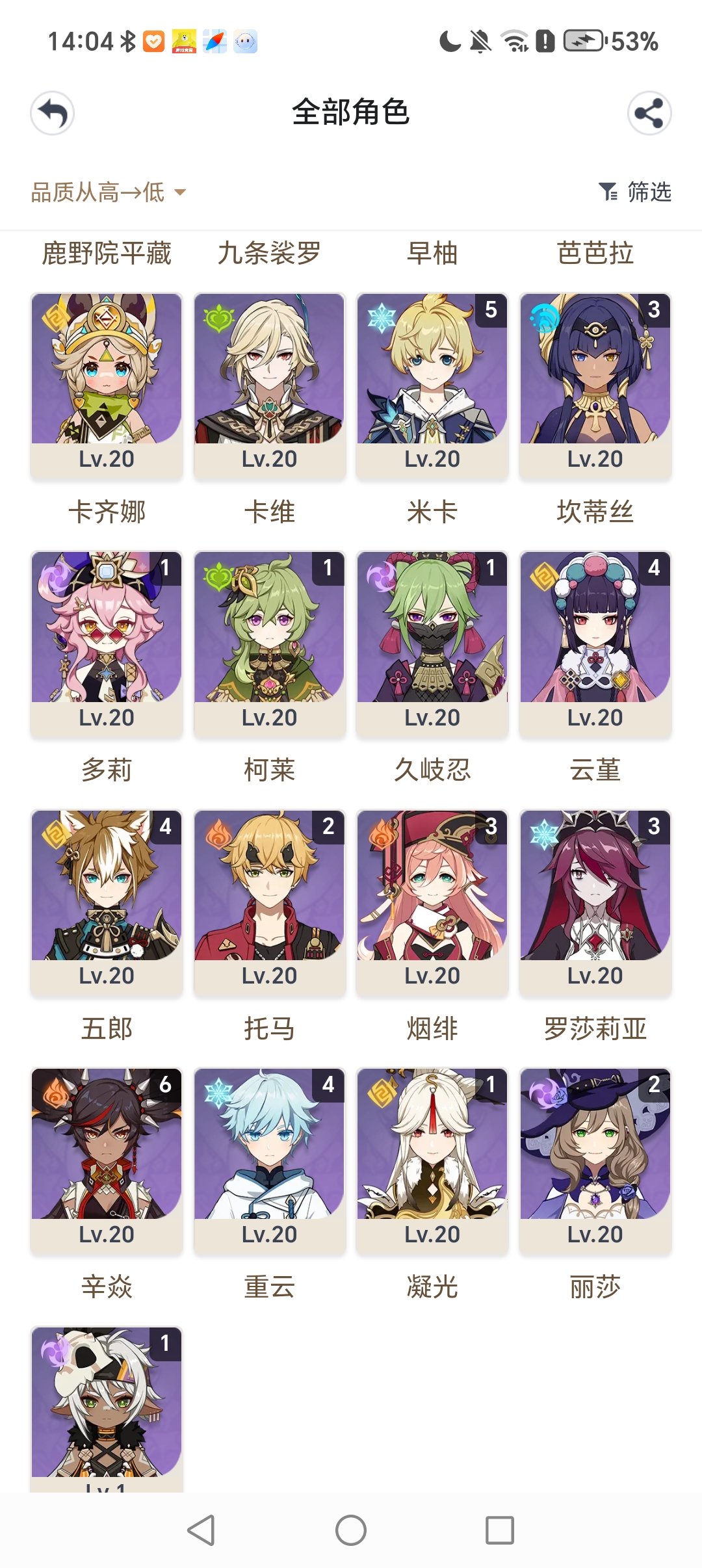Open 卡齐娜 character portrait

tap(107, 386)
